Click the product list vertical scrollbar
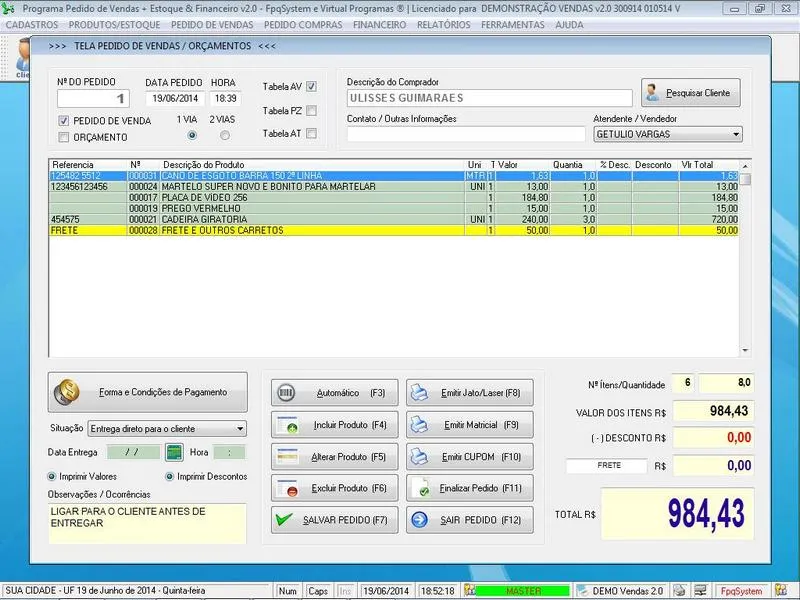Viewport: 800px width, 600px height. 745,260
